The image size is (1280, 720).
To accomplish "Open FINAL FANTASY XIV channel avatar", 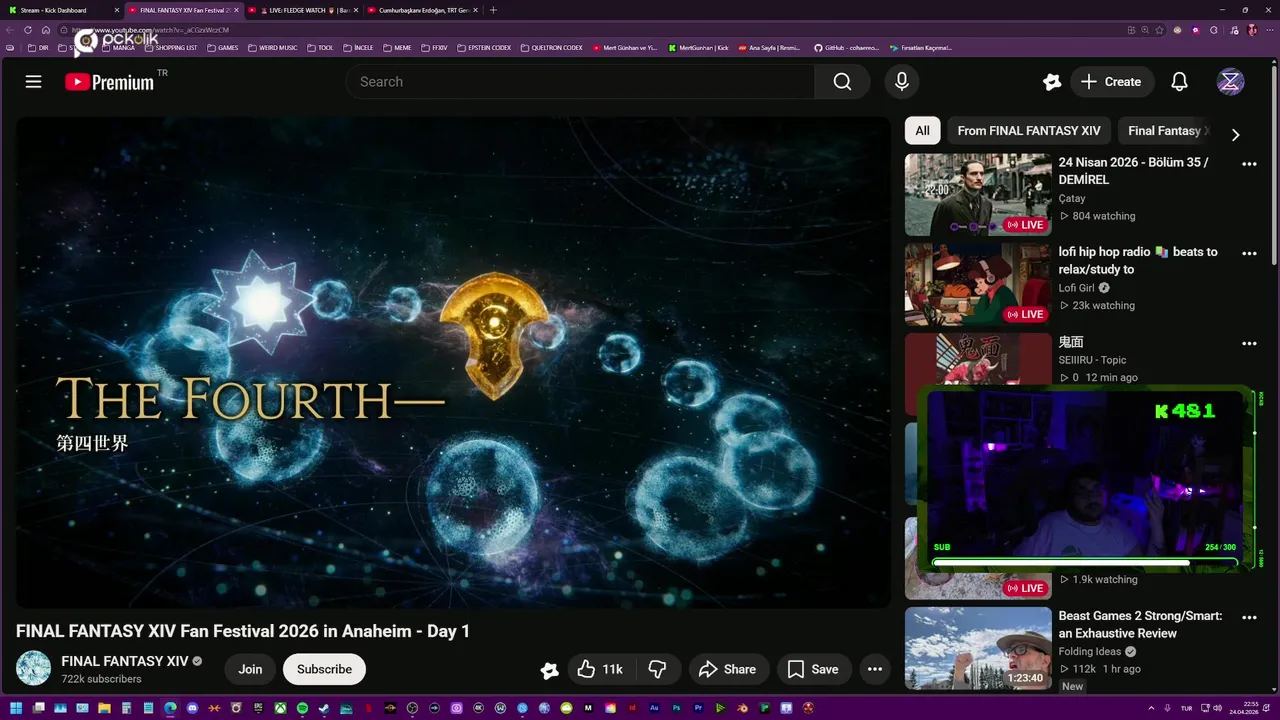I will tap(33, 668).
